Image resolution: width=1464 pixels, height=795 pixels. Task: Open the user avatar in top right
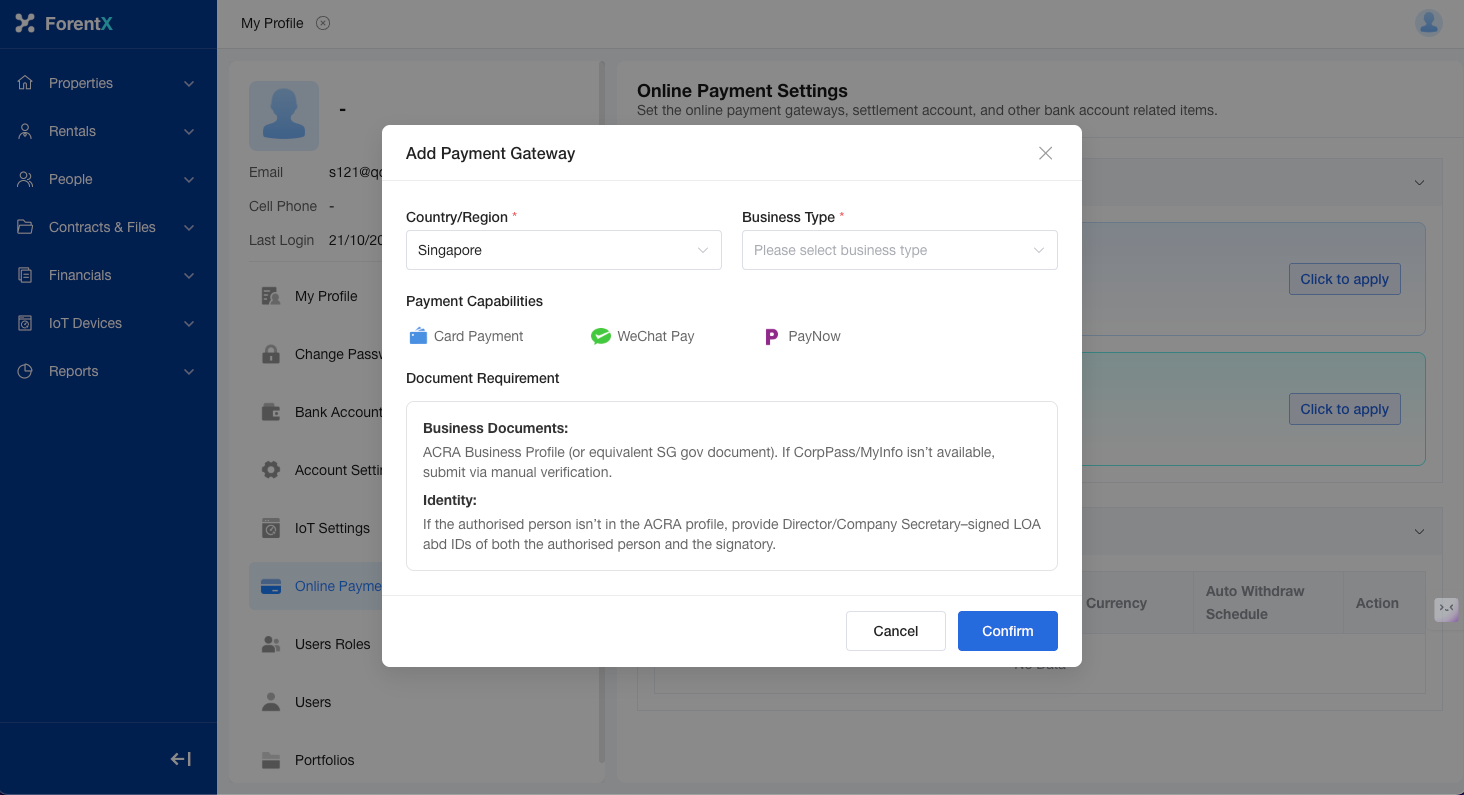pyautogui.click(x=1428, y=23)
